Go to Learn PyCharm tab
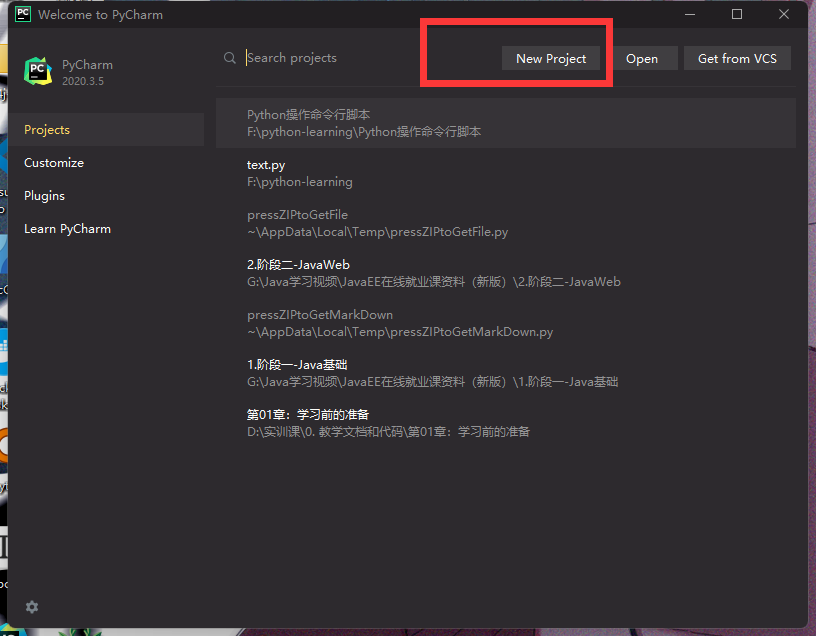Image resolution: width=816 pixels, height=636 pixels. 106,229
